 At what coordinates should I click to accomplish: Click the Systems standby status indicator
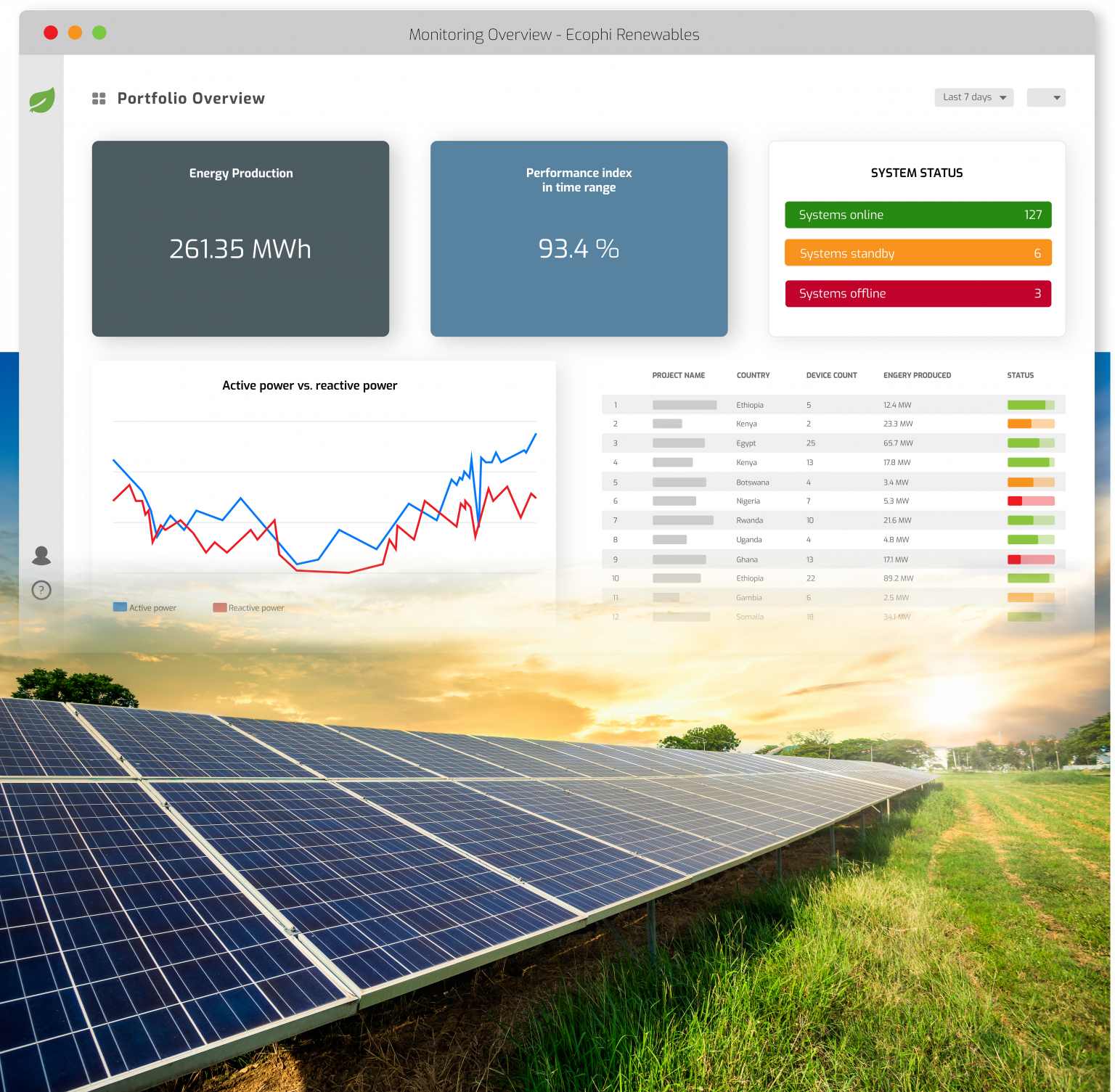tap(918, 253)
